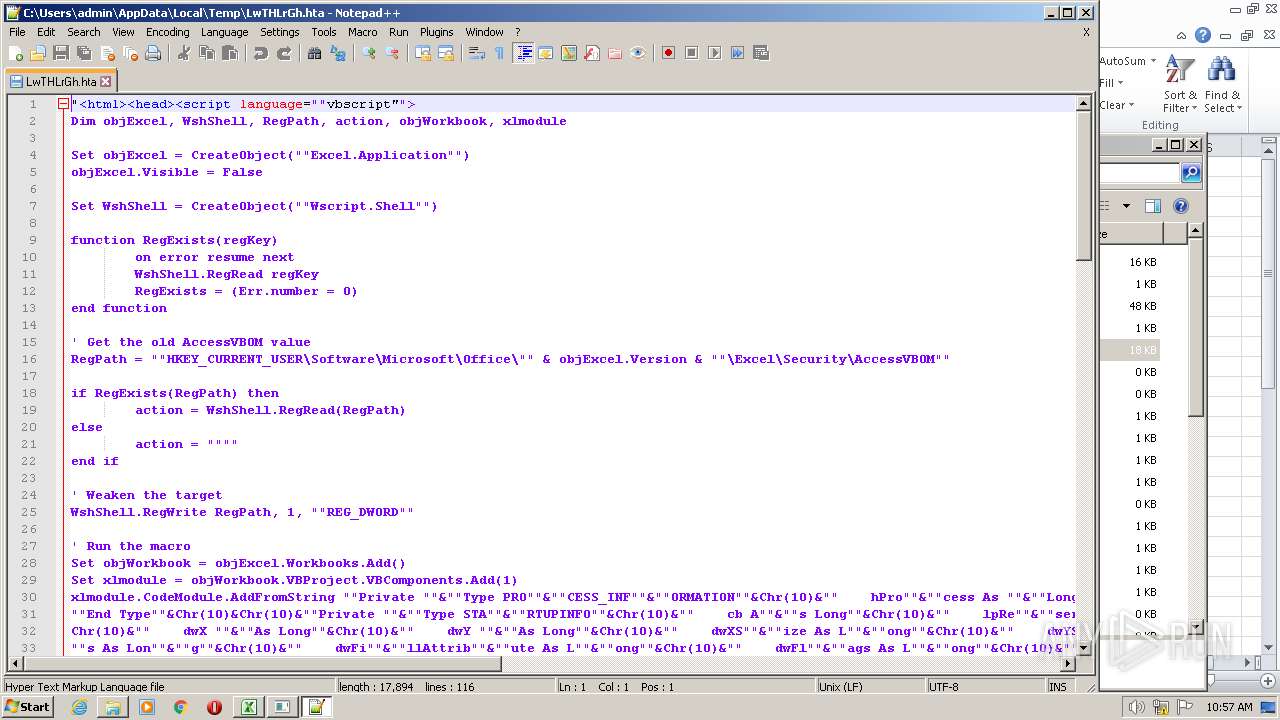Click the Cut scissors icon
Screen dimensions: 1280x720
point(184,53)
